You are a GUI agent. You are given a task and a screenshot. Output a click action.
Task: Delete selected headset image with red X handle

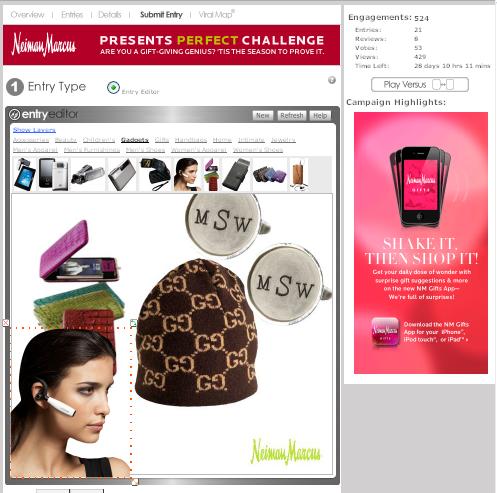6,323
